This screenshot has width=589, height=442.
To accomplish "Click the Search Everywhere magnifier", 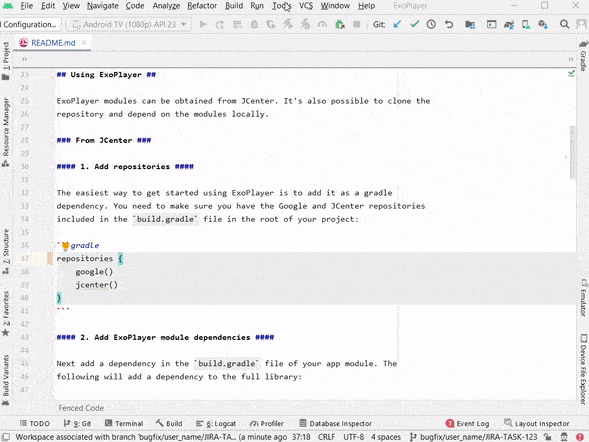I will 564,24.
